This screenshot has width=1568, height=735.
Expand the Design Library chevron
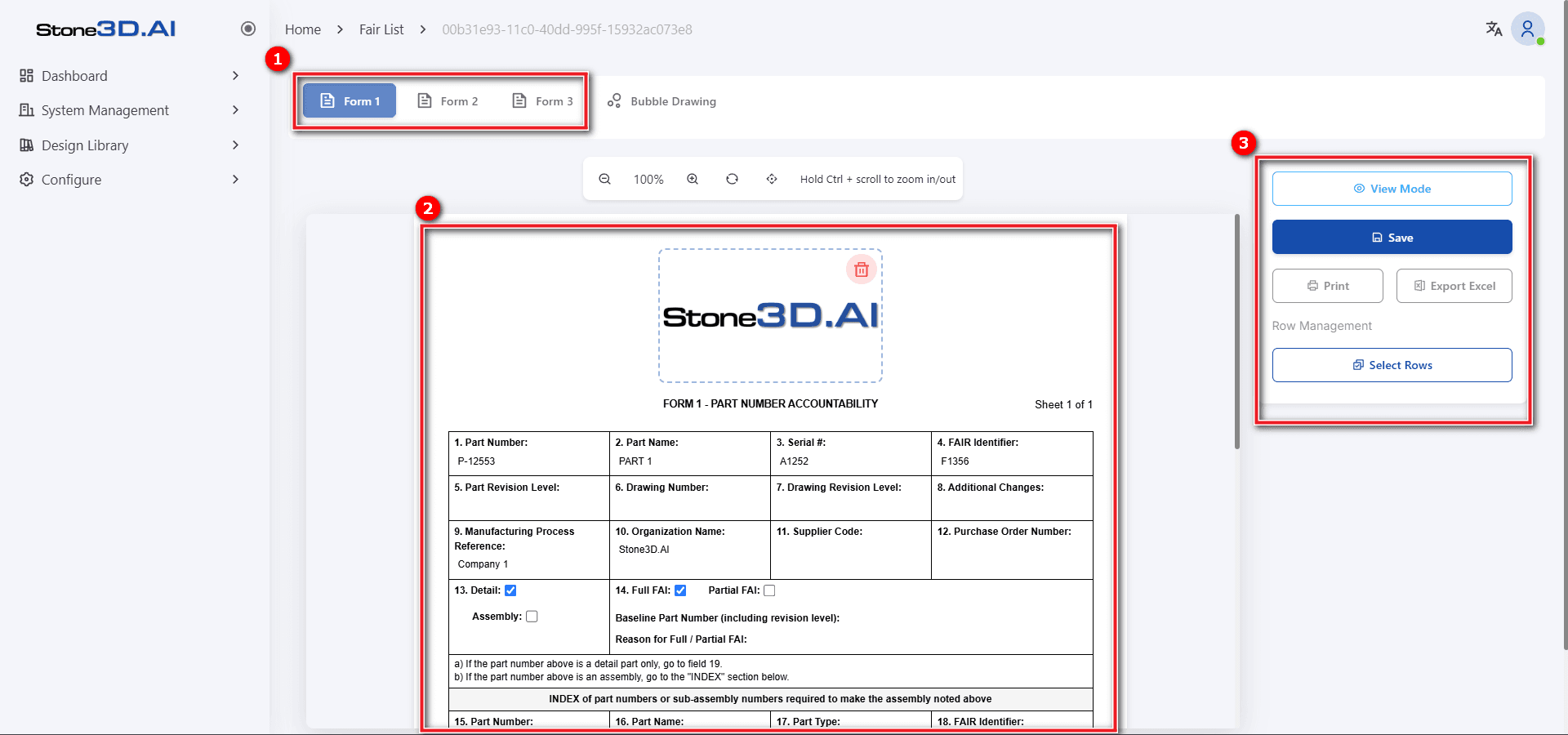click(x=235, y=145)
